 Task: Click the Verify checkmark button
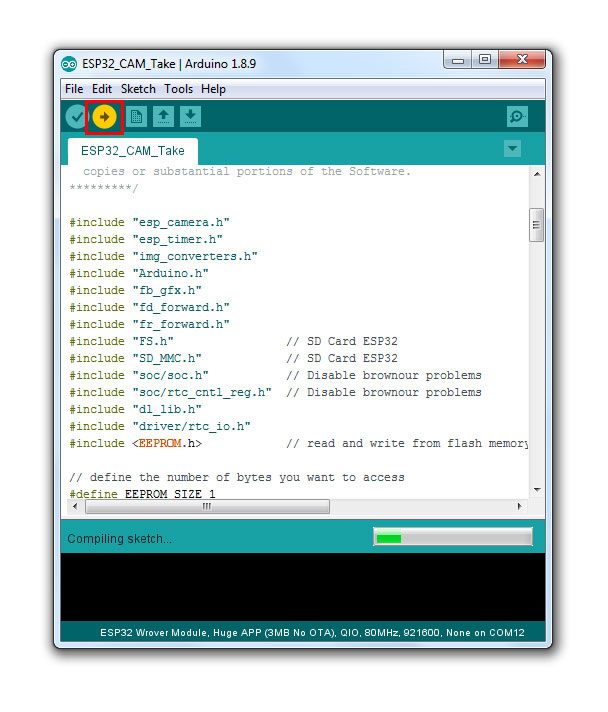[x=76, y=117]
